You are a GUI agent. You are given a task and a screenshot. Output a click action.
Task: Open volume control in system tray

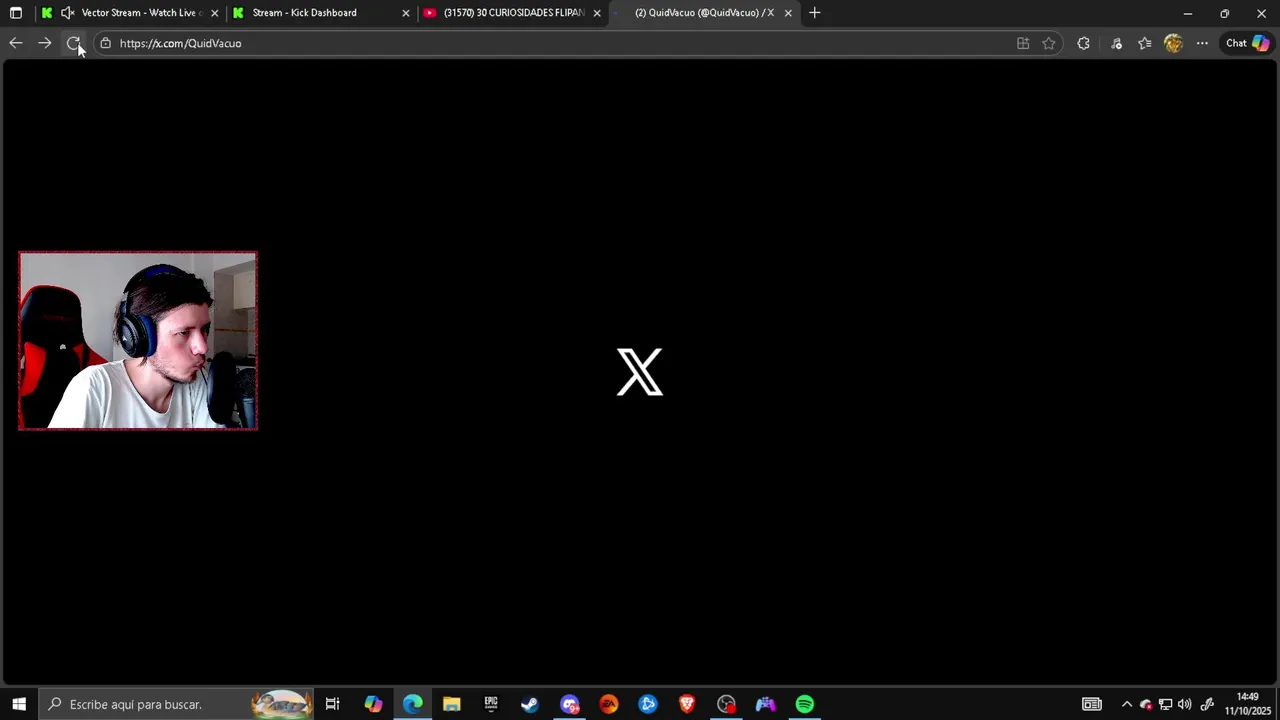tap(1185, 704)
